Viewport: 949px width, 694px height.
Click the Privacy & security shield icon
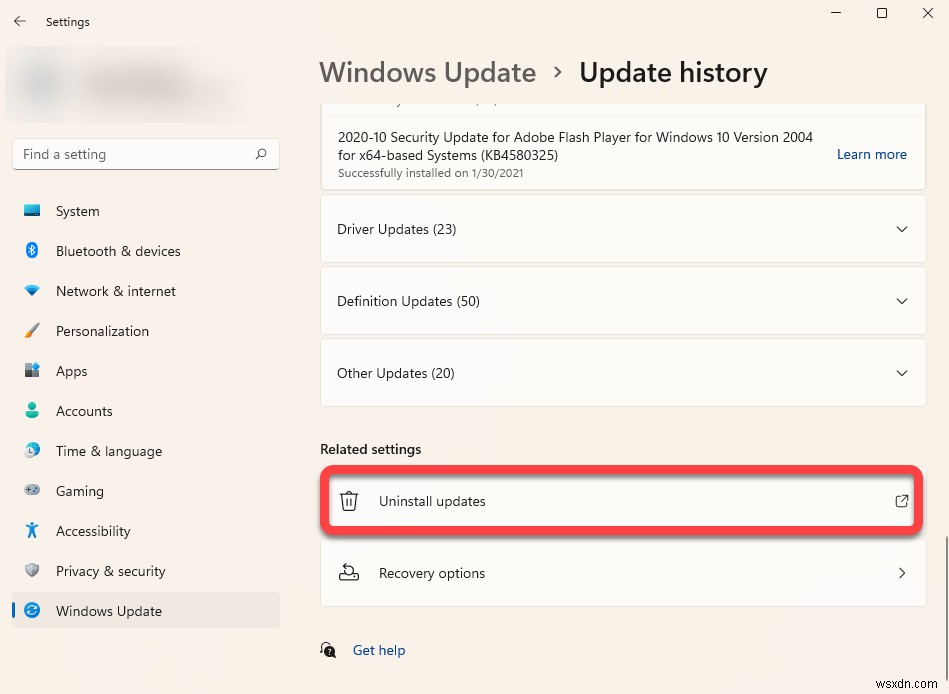(33, 571)
